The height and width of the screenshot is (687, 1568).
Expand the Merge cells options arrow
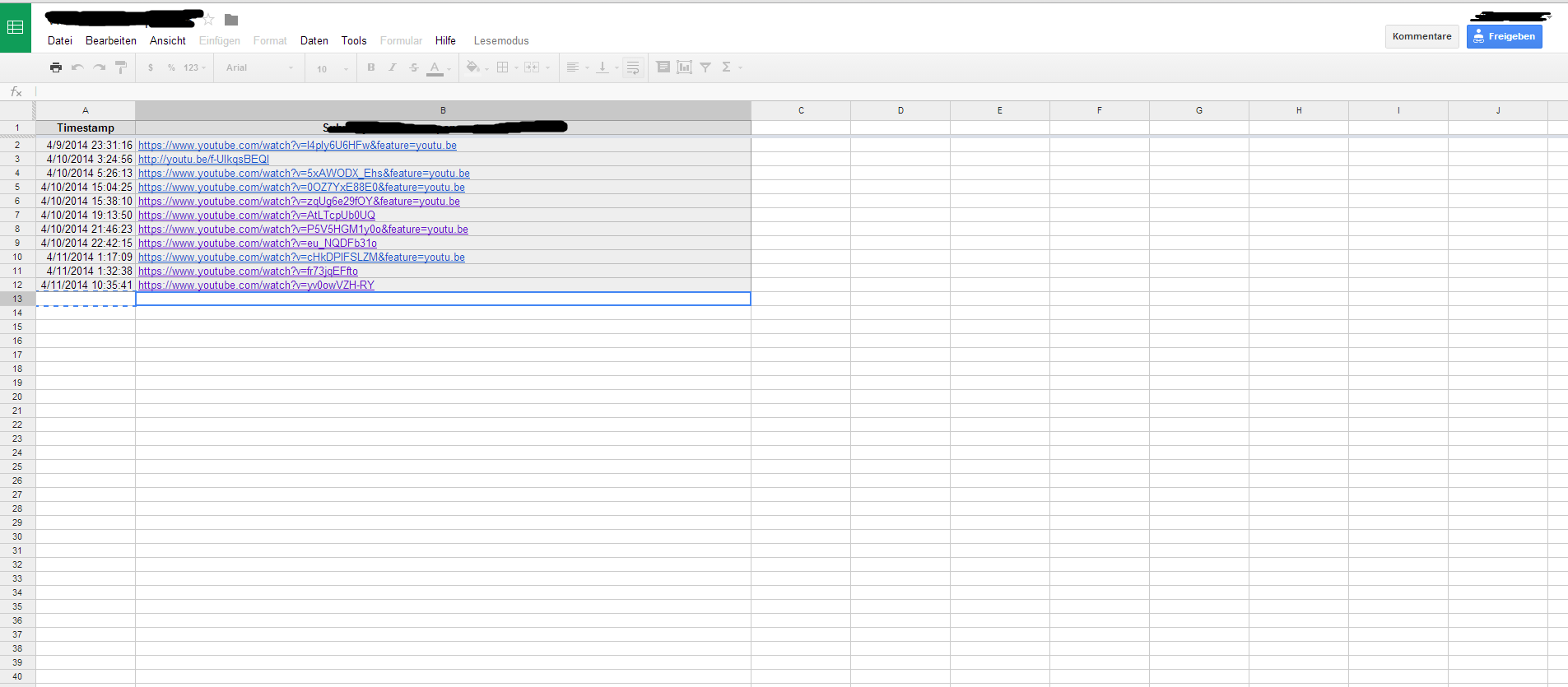tap(547, 68)
